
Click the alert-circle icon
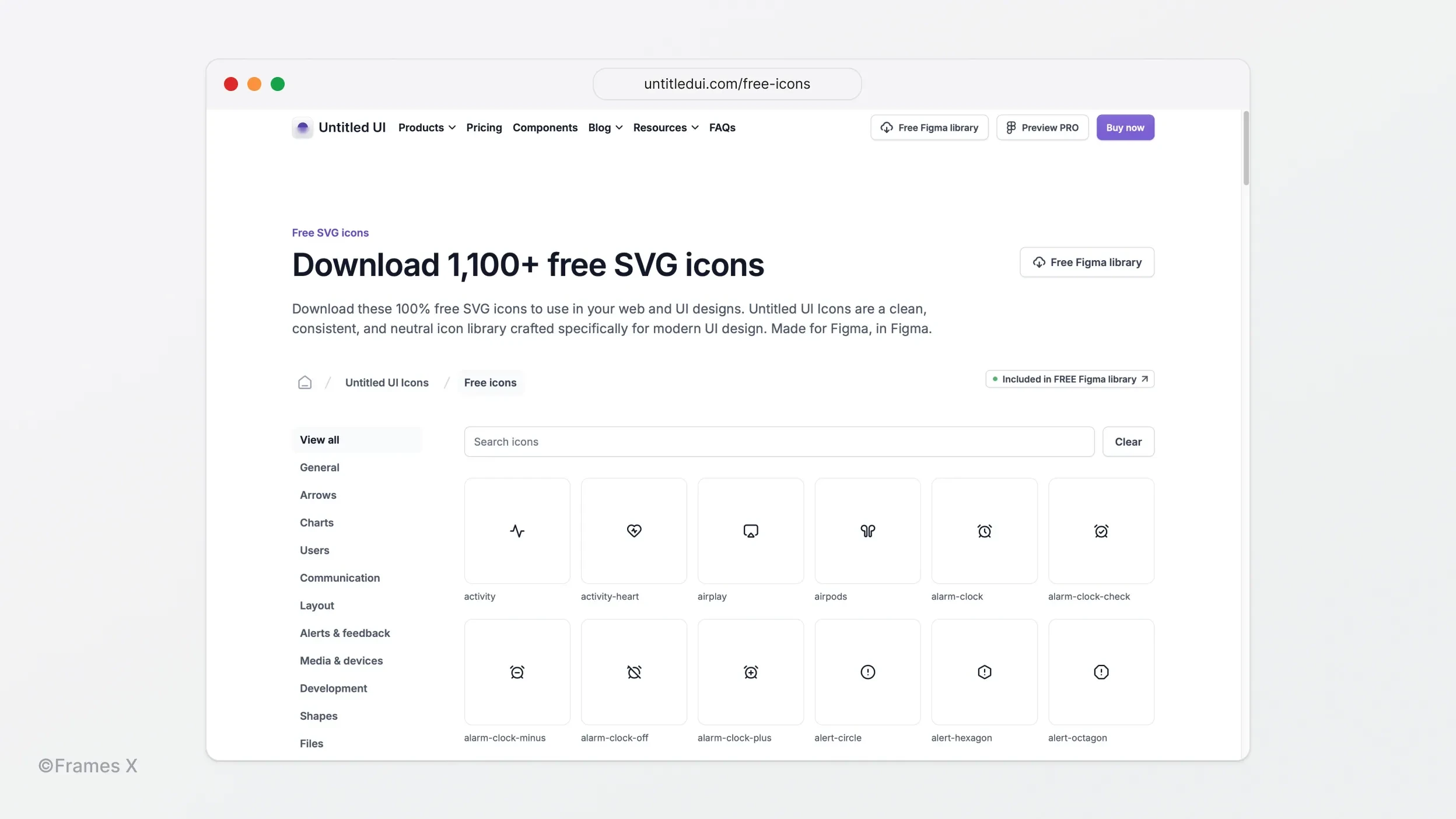[867, 672]
